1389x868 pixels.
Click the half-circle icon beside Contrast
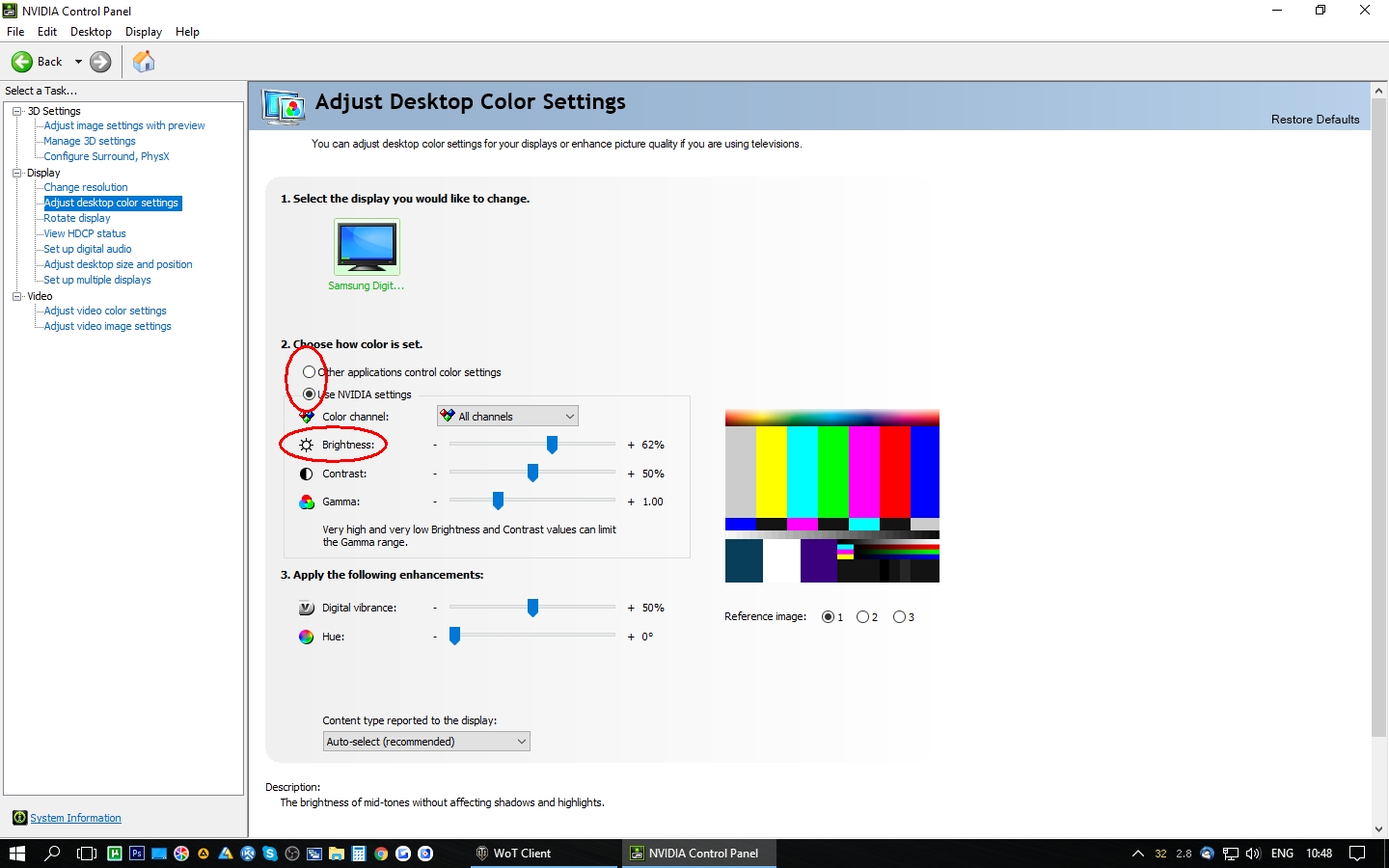tap(306, 474)
